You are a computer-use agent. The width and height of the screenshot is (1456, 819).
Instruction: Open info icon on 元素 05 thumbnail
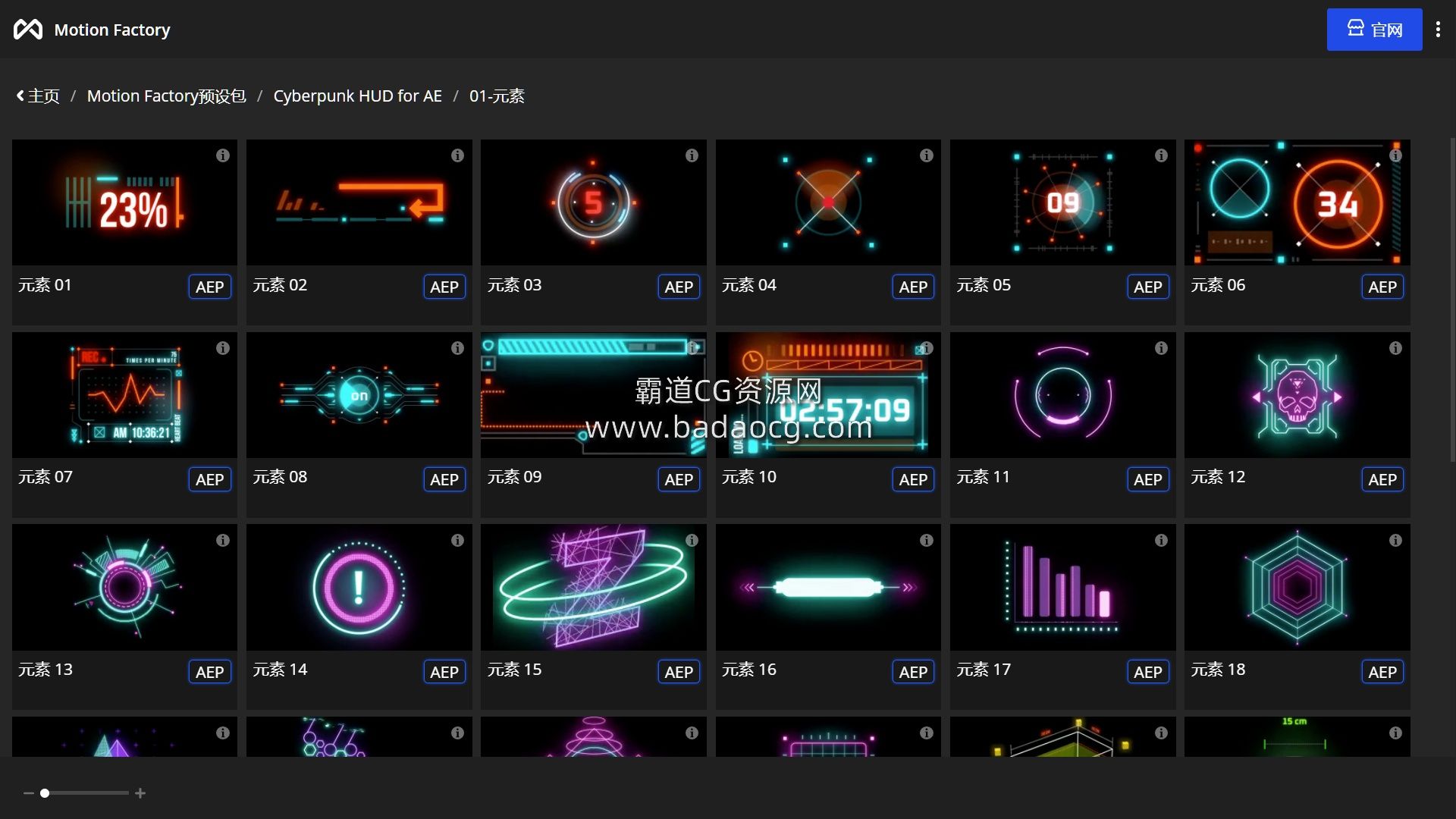point(1161,155)
